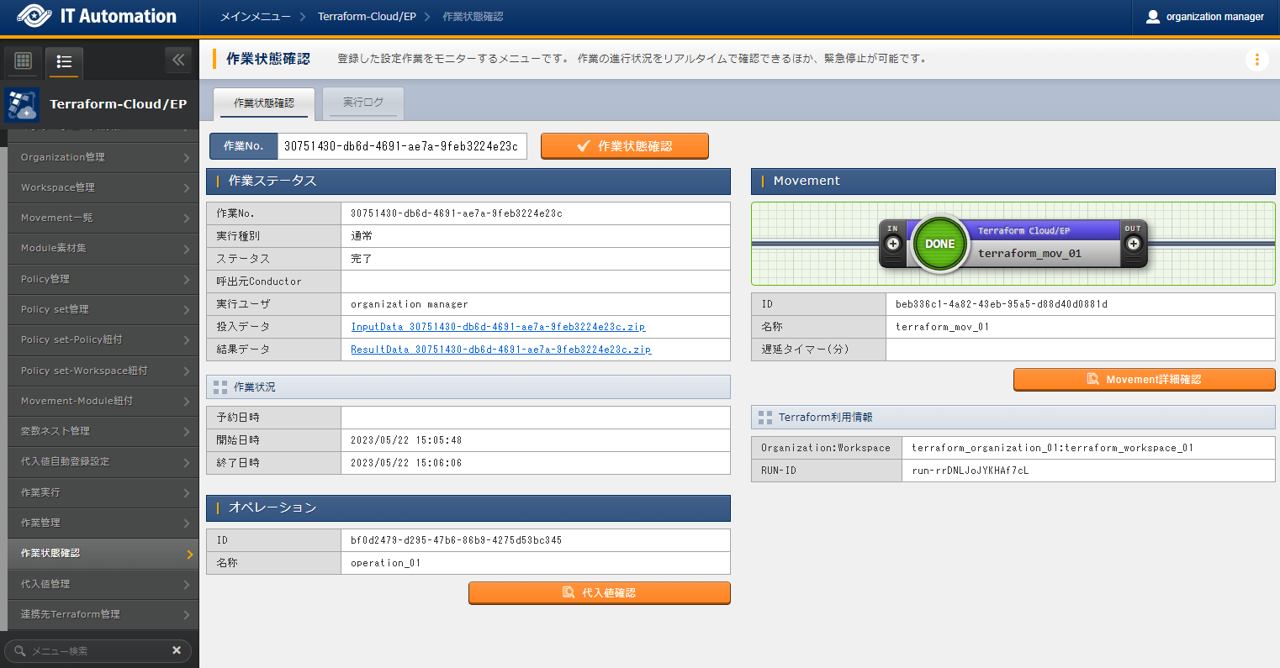Download the ResultData zip file link
Screen dimensions: 1280x668
pos(500,350)
